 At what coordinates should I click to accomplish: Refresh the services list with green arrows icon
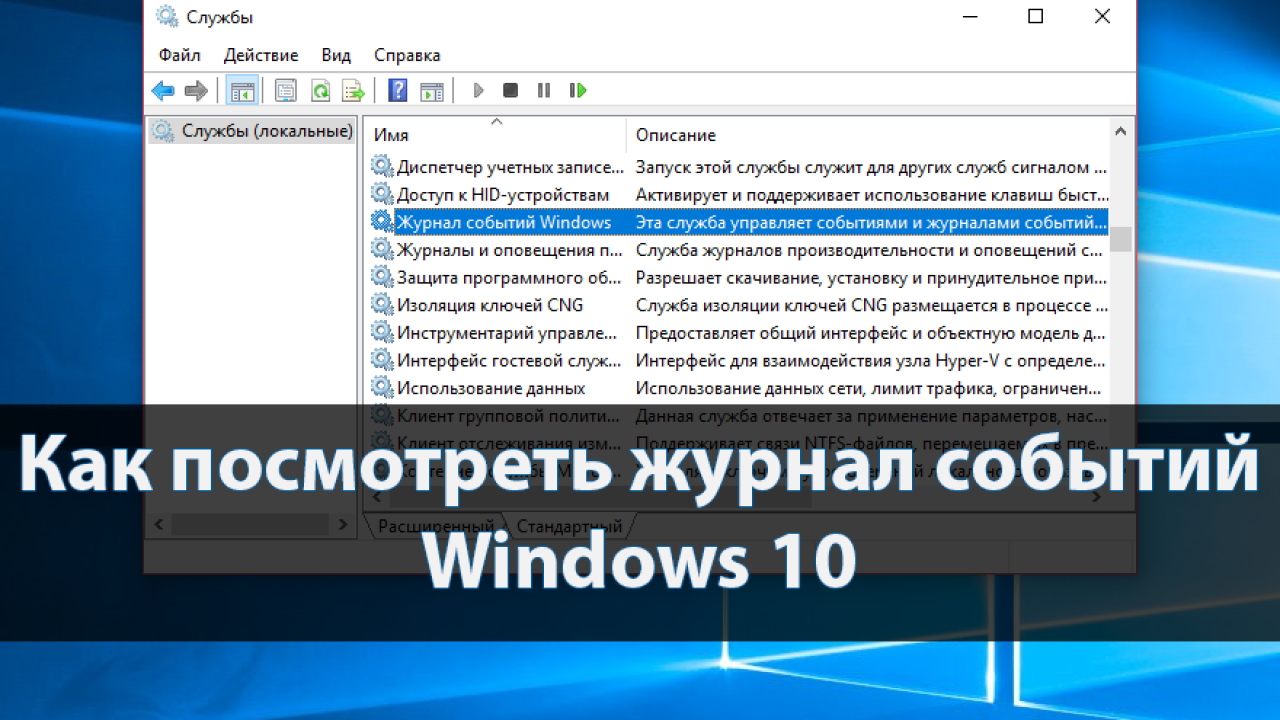(x=320, y=91)
